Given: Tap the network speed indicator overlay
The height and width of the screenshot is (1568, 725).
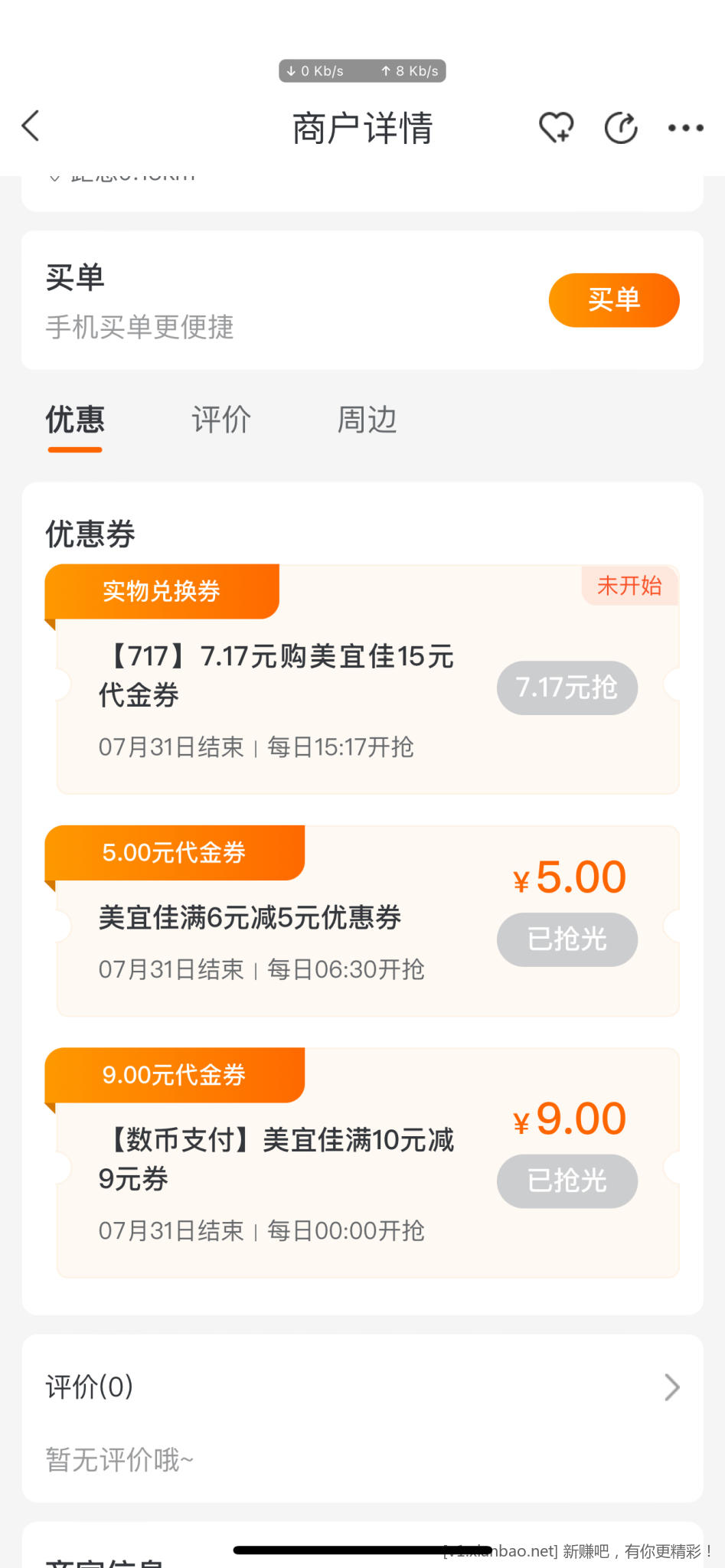Looking at the screenshot, I should (x=362, y=71).
